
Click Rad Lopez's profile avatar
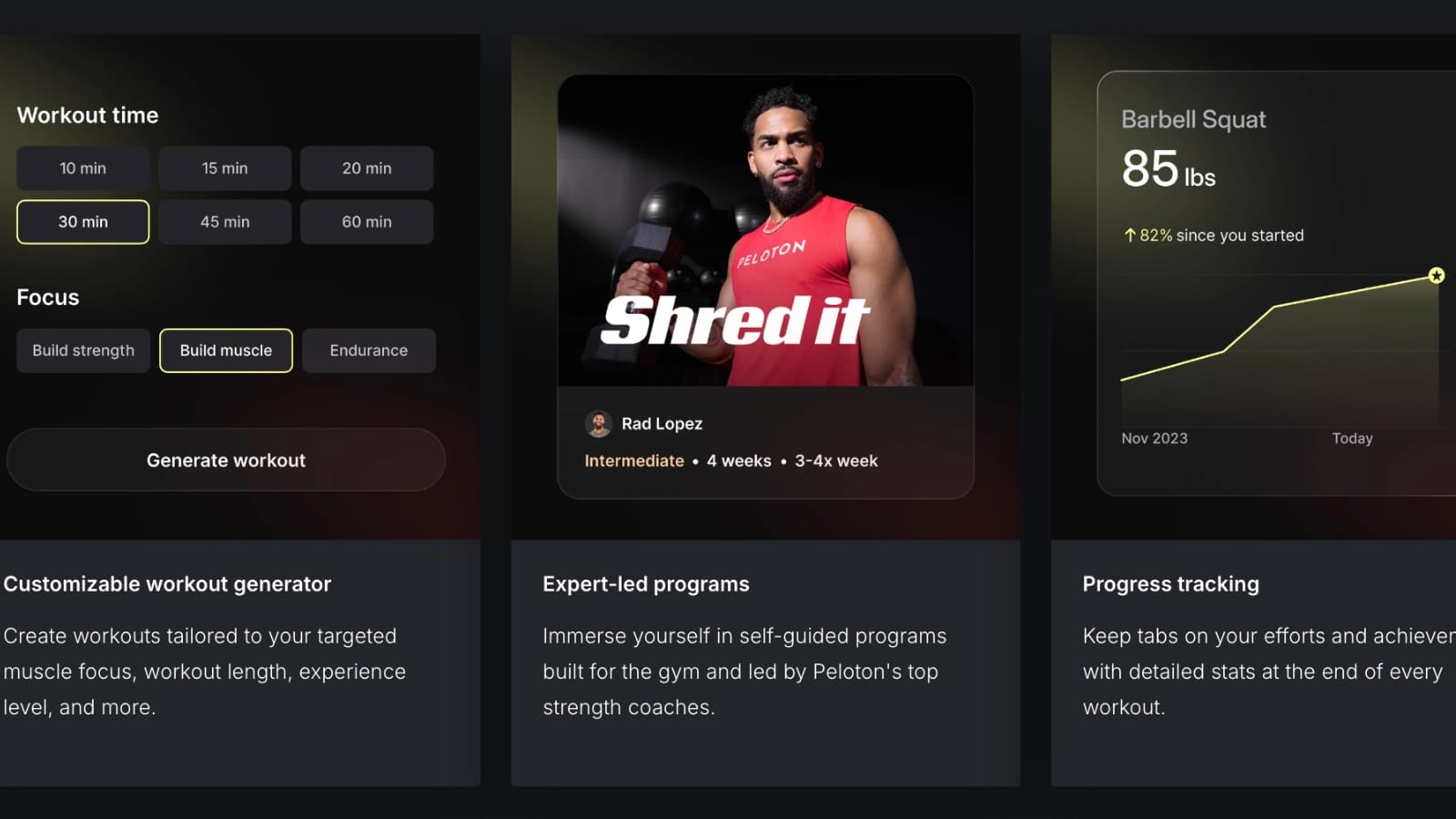click(x=598, y=424)
